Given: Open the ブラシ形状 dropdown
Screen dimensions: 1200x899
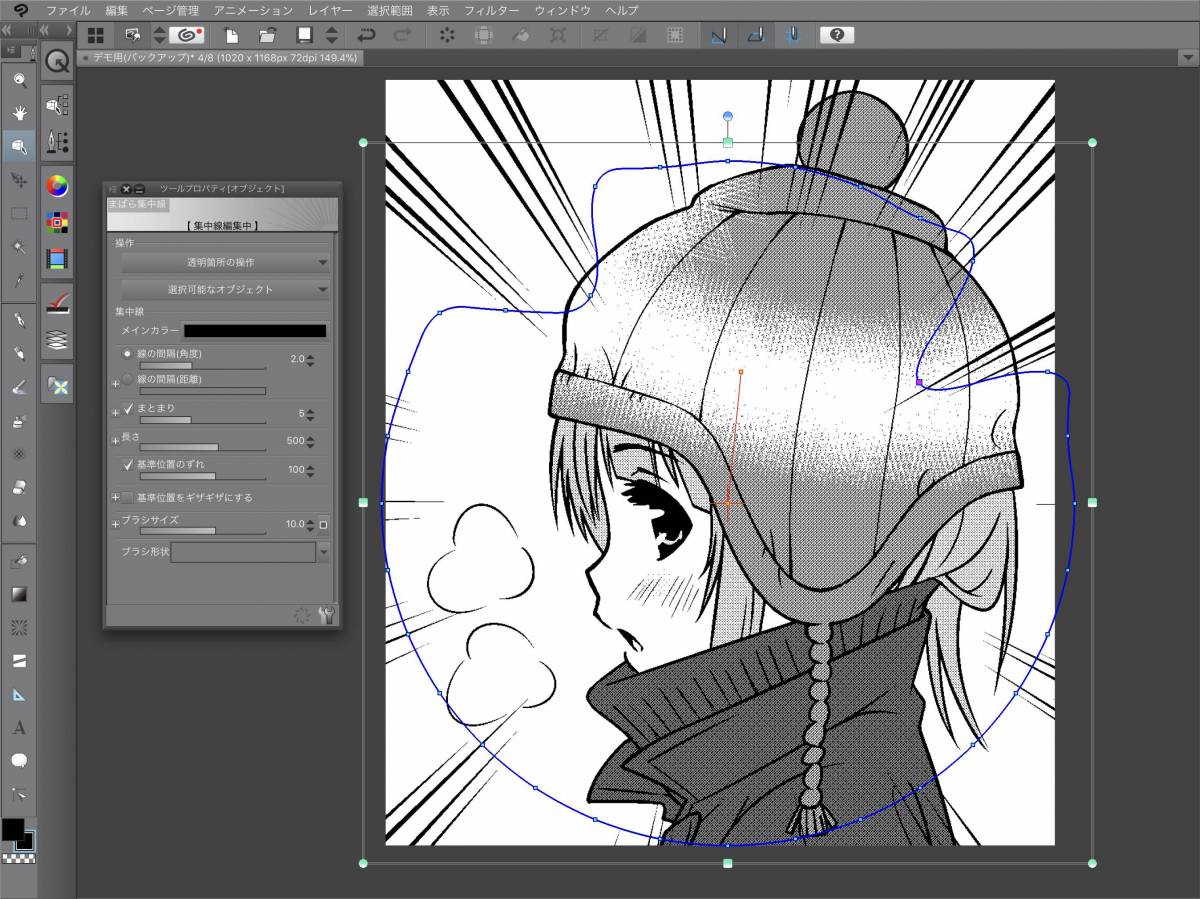Looking at the screenshot, I should 322,552.
